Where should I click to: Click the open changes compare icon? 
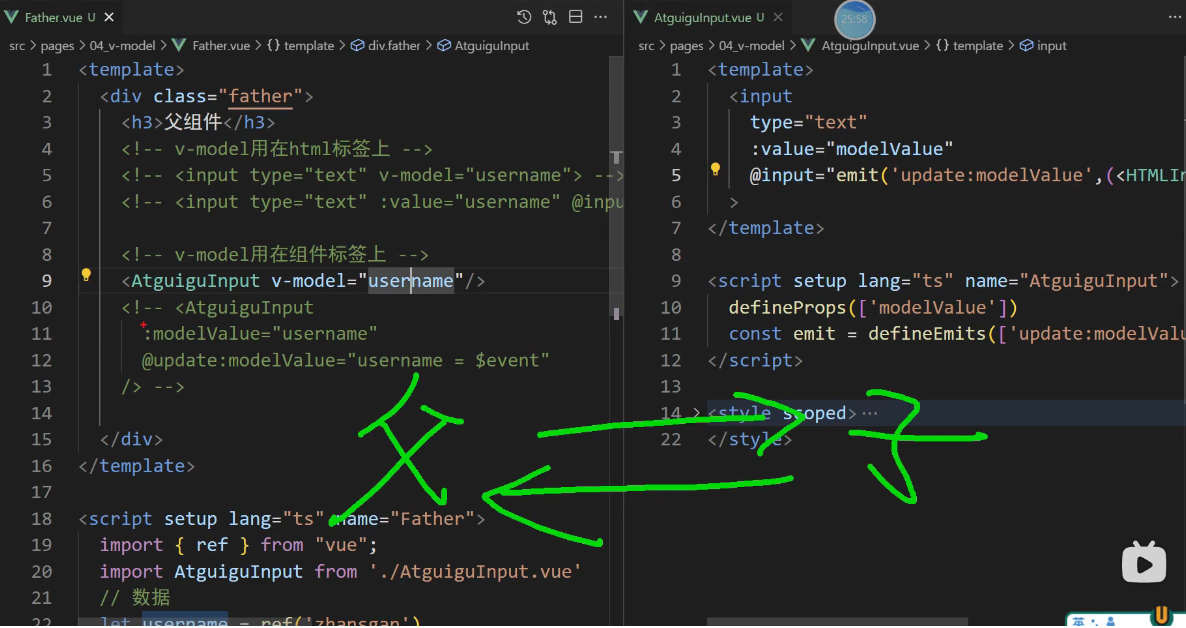[550, 17]
